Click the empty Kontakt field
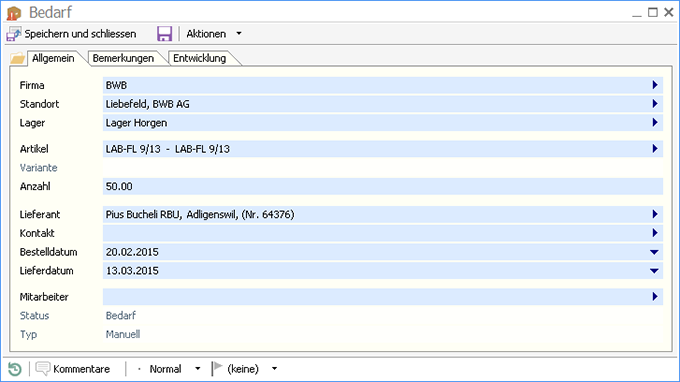Viewport: 680px width, 382px height. click(x=382, y=233)
